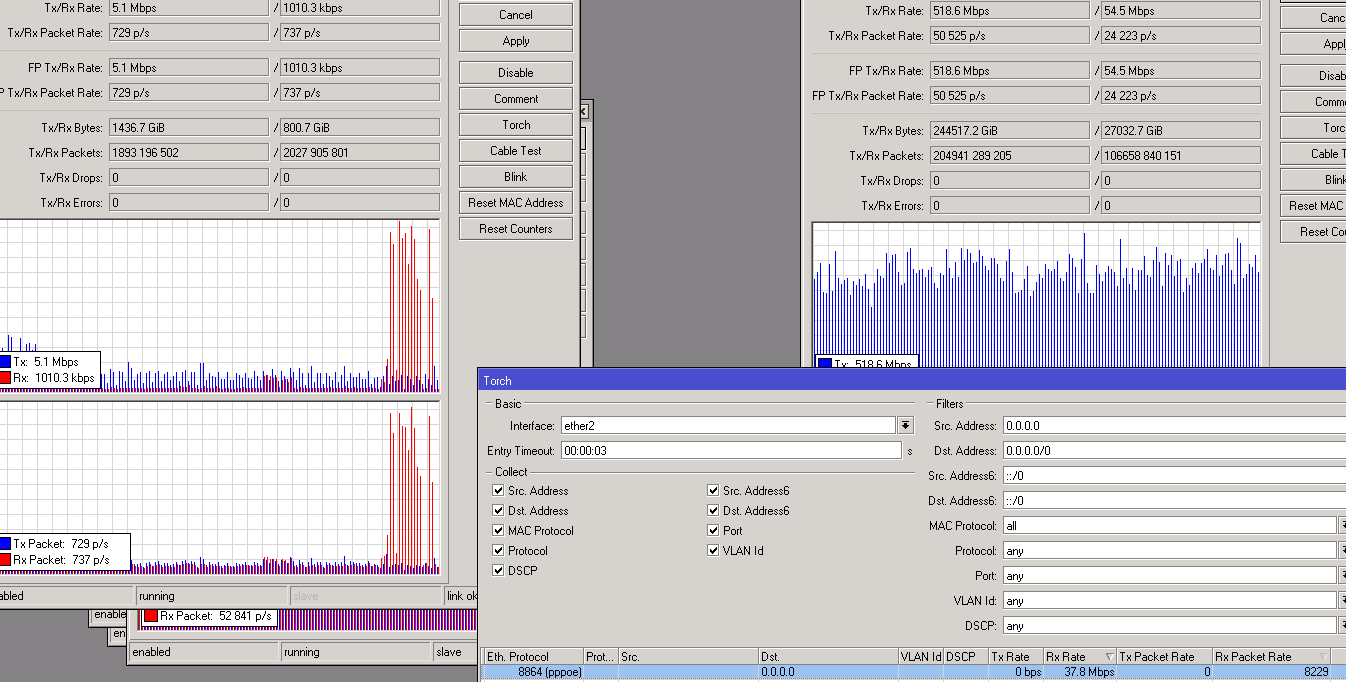This screenshot has height=682, width=1346.
Task: Click the Src. column header in Torch table
Action: tap(688, 657)
